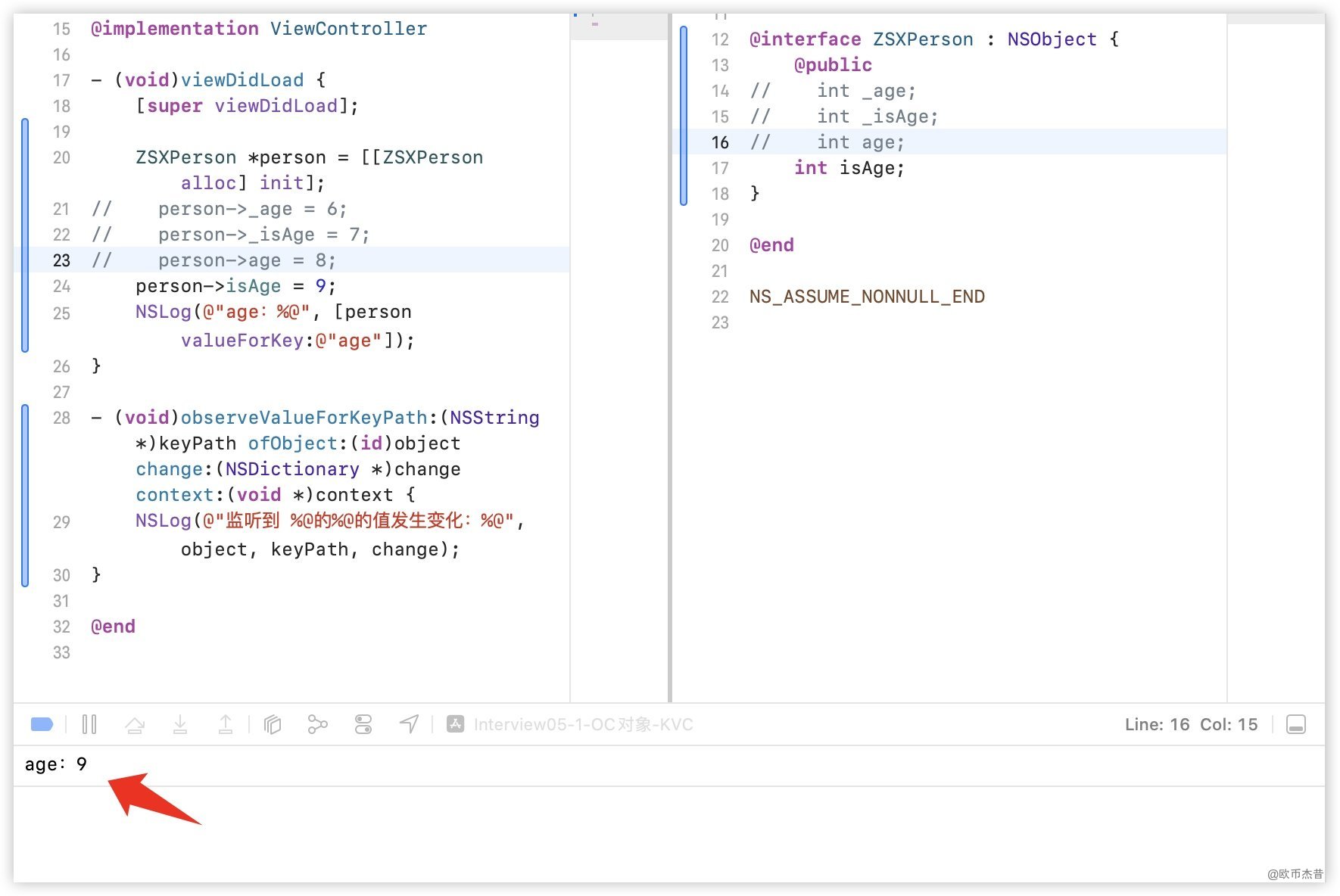
Task: Pause program execution in debug bar
Action: [89, 725]
